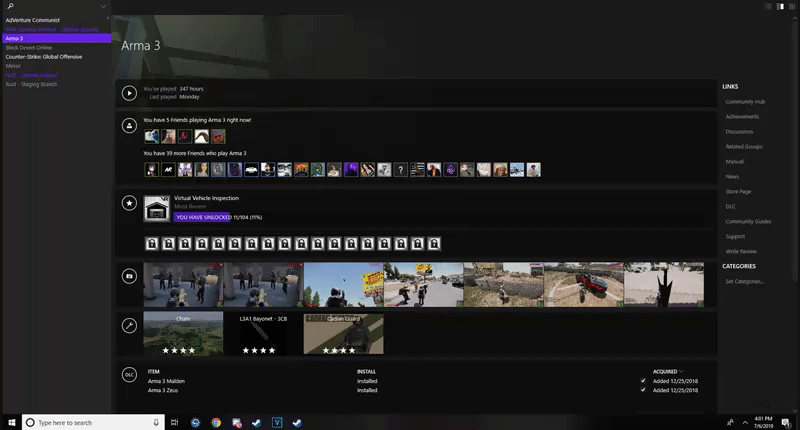The width and height of the screenshot is (800, 430).
Task: Open the AR friend avatar
Action: (x=168, y=170)
